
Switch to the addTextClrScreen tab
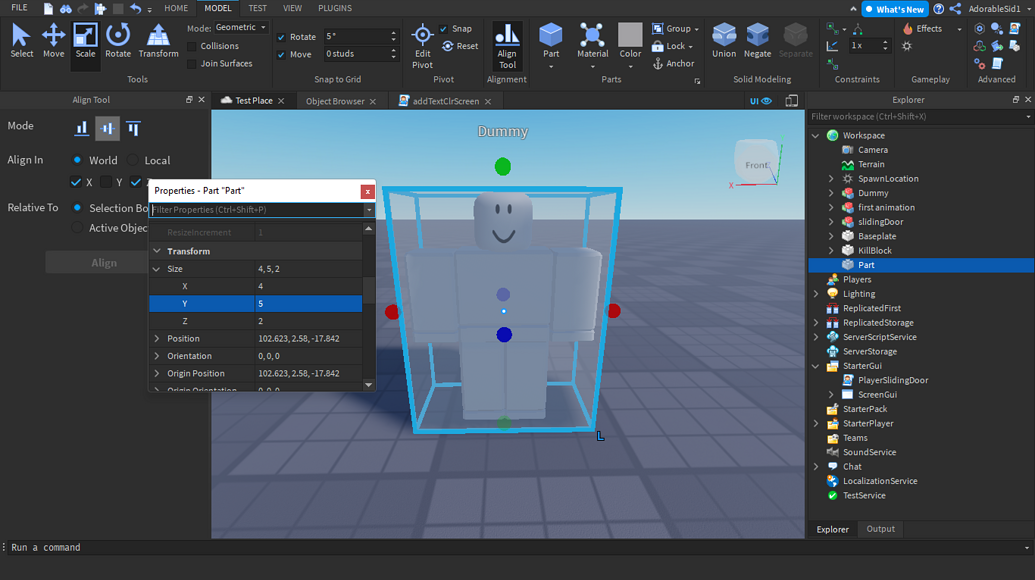pos(446,101)
